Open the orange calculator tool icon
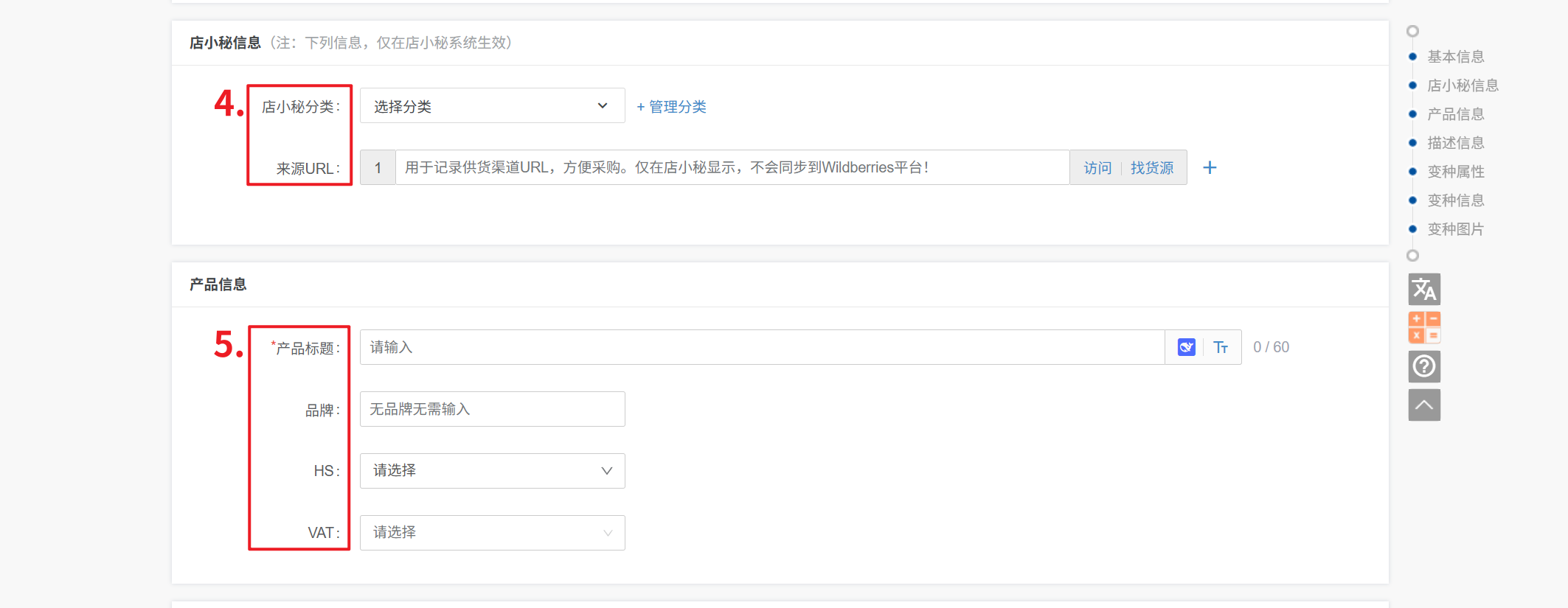Viewport: 1568px width, 608px height. 1423,327
